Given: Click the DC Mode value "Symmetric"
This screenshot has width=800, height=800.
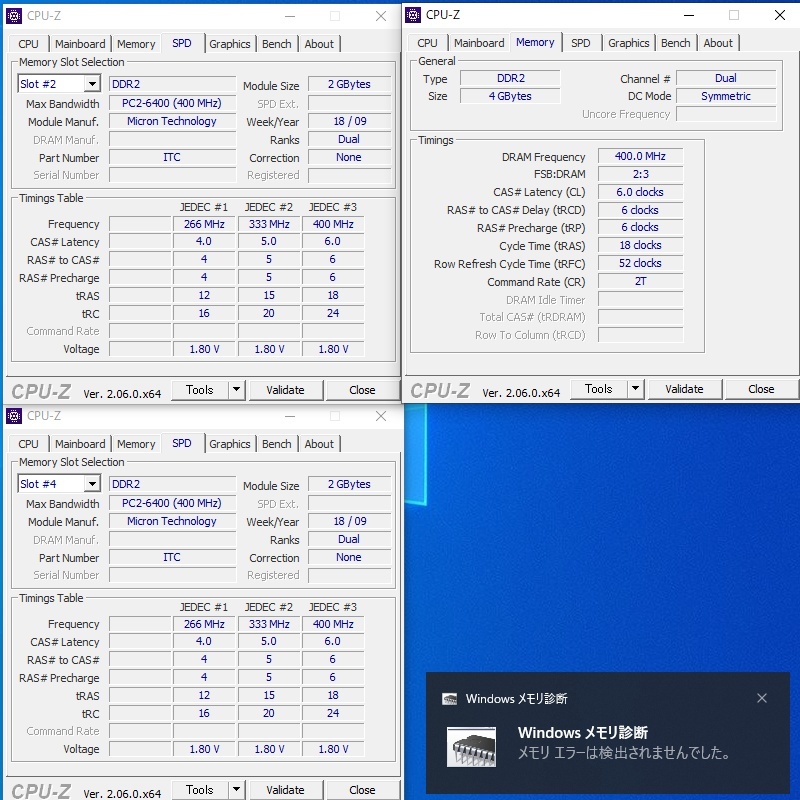Looking at the screenshot, I should tap(726, 96).
